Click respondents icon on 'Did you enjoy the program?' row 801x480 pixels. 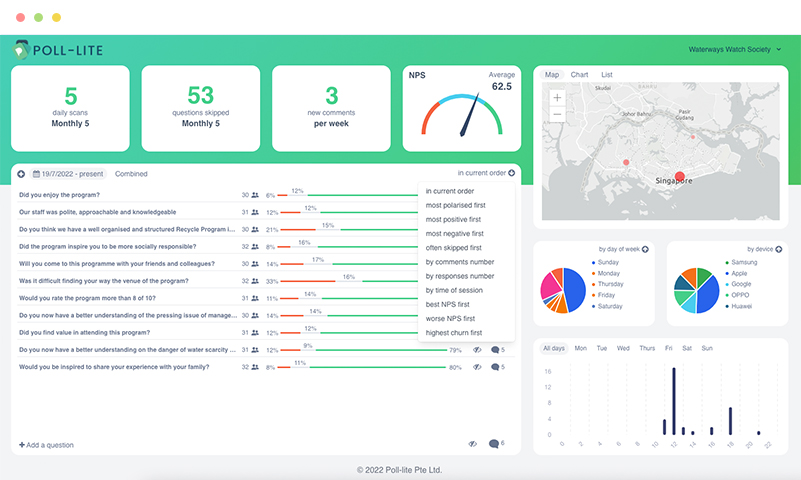pyautogui.click(x=255, y=195)
